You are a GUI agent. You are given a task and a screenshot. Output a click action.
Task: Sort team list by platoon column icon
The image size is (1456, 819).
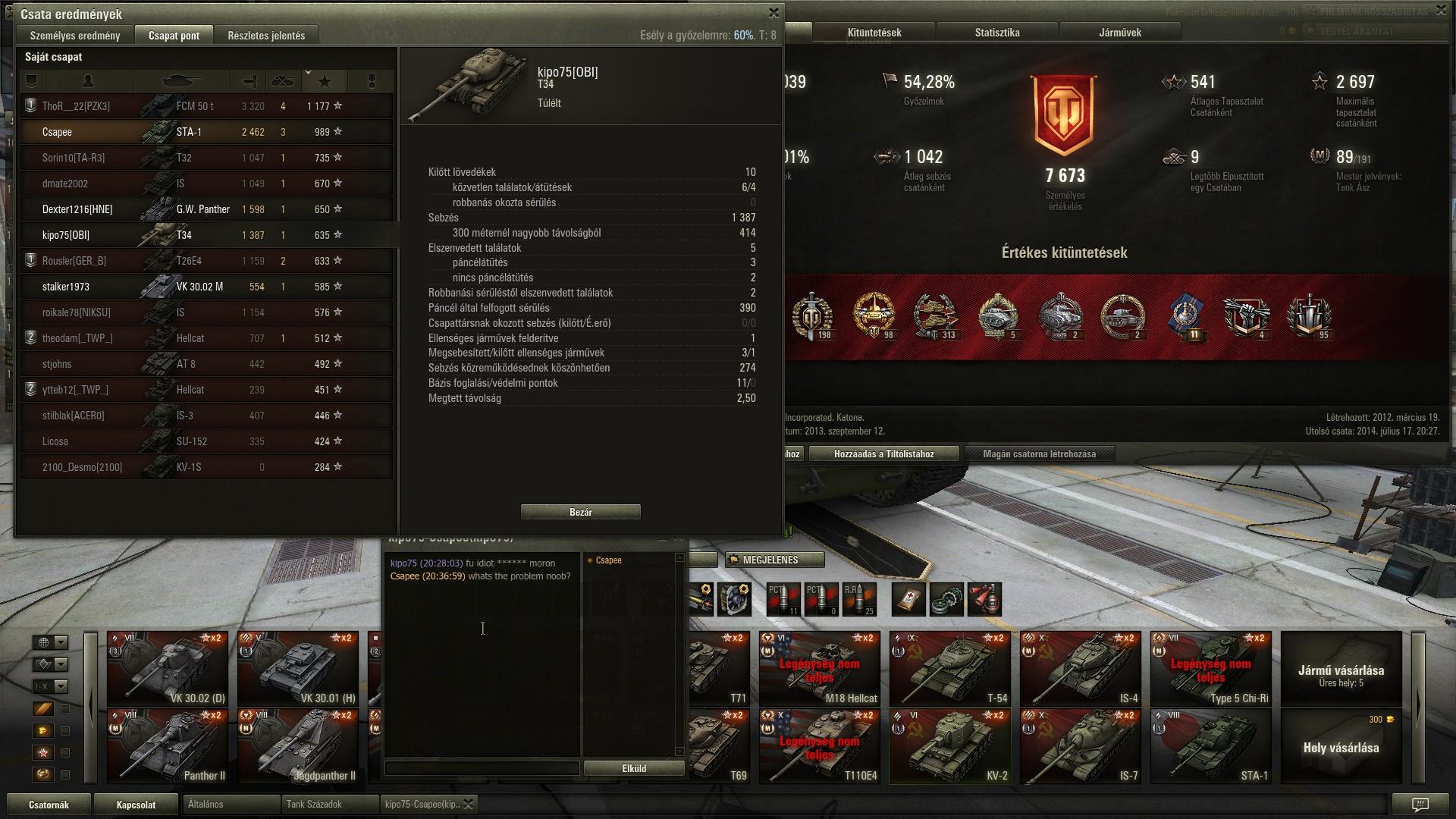point(31,80)
